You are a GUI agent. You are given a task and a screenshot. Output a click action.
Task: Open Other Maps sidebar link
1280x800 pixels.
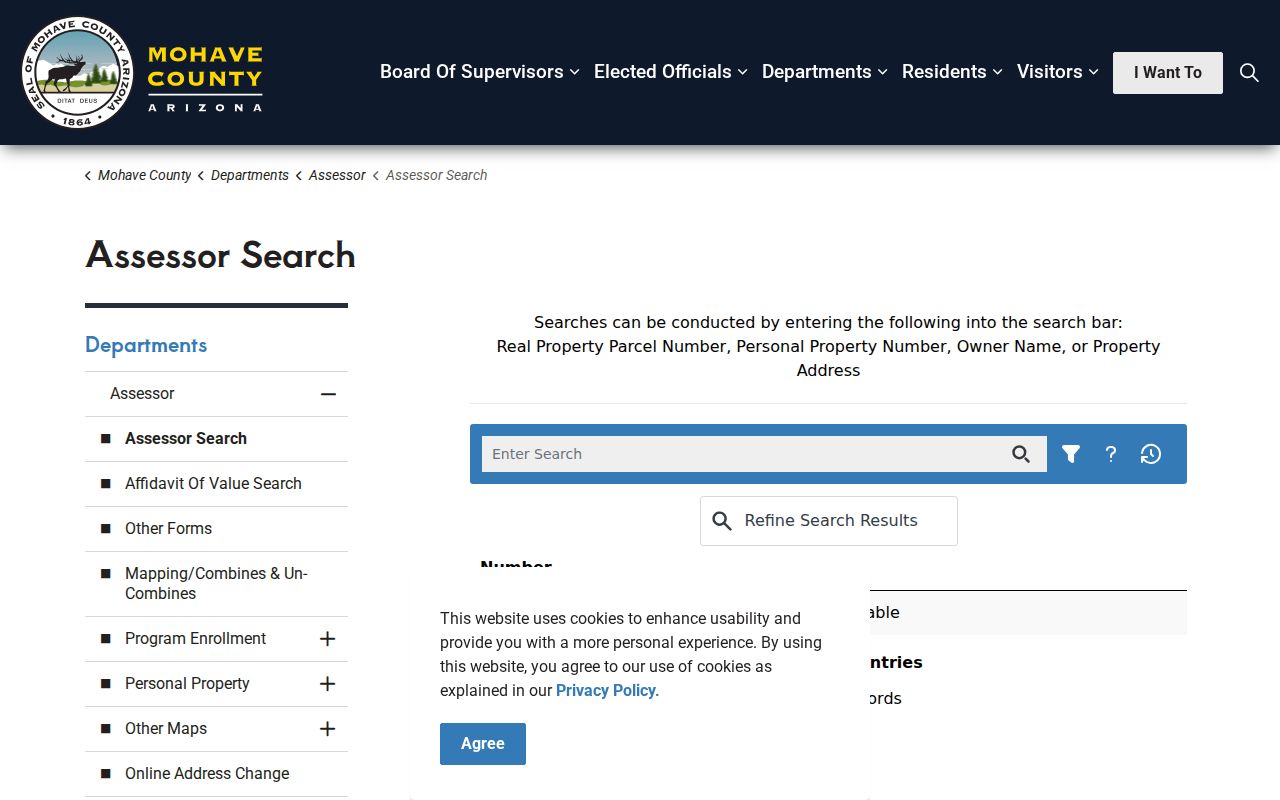pyautogui.click(x=166, y=728)
